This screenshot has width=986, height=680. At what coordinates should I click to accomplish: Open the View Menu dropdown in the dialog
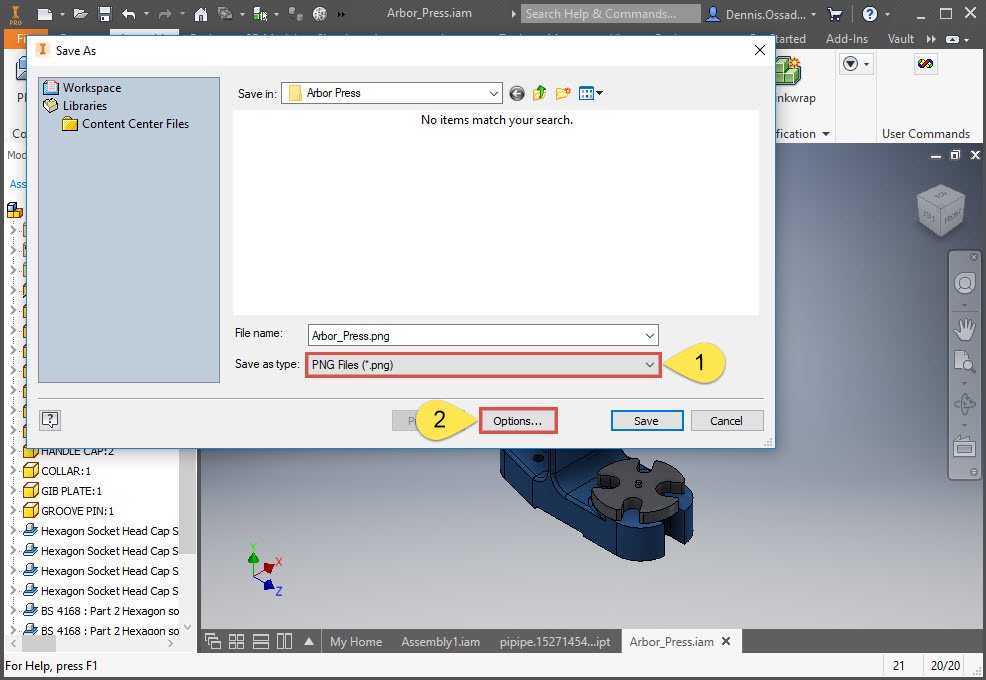(x=588, y=92)
